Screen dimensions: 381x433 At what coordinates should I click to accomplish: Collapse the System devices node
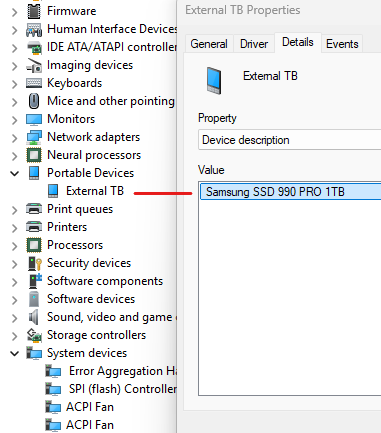pyautogui.click(x=14, y=353)
